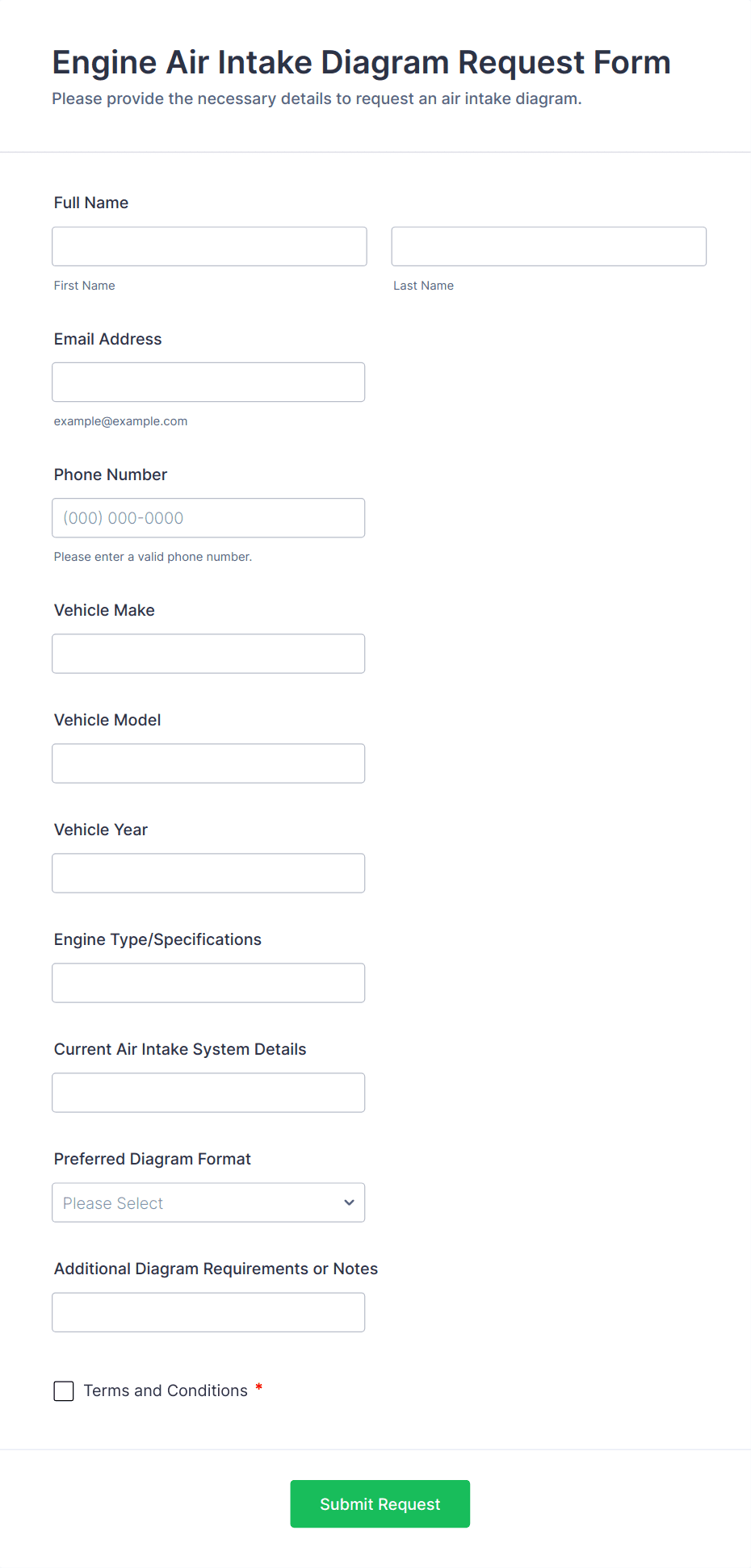The height and width of the screenshot is (1568, 751).
Task: Click the Phone Number field
Action: click(208, 517)
